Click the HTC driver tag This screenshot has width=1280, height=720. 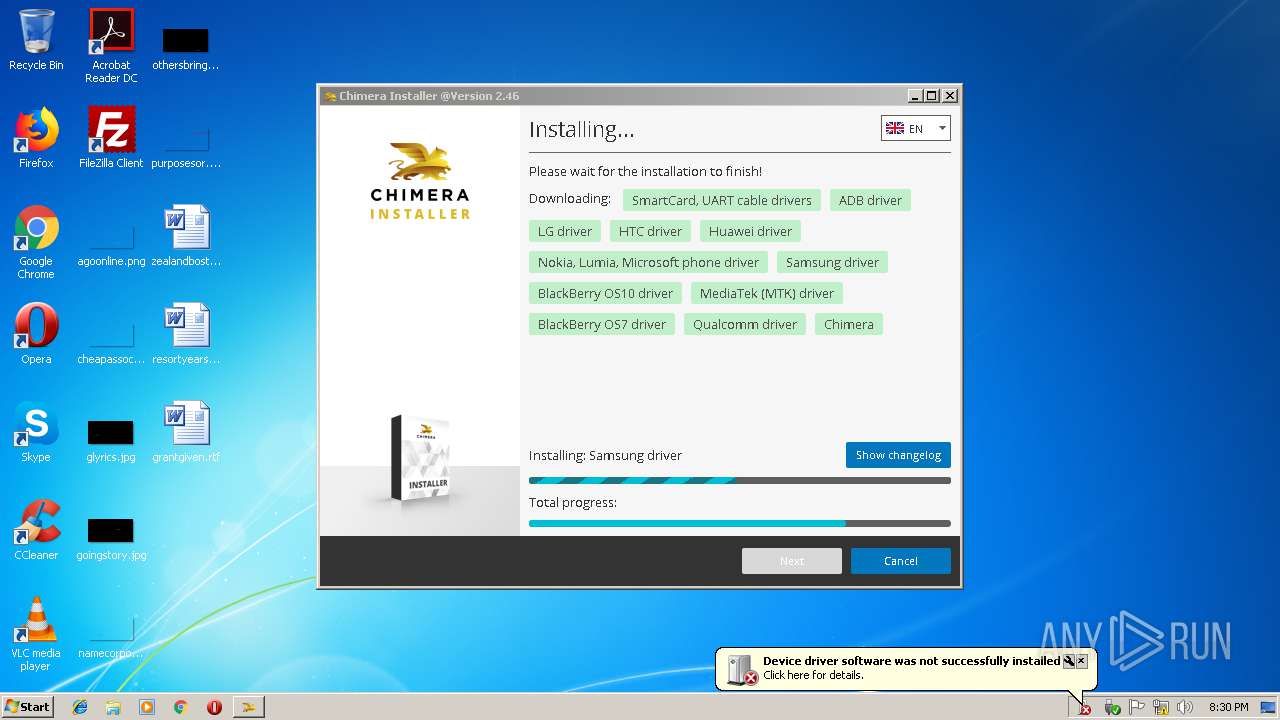[650, 231]
